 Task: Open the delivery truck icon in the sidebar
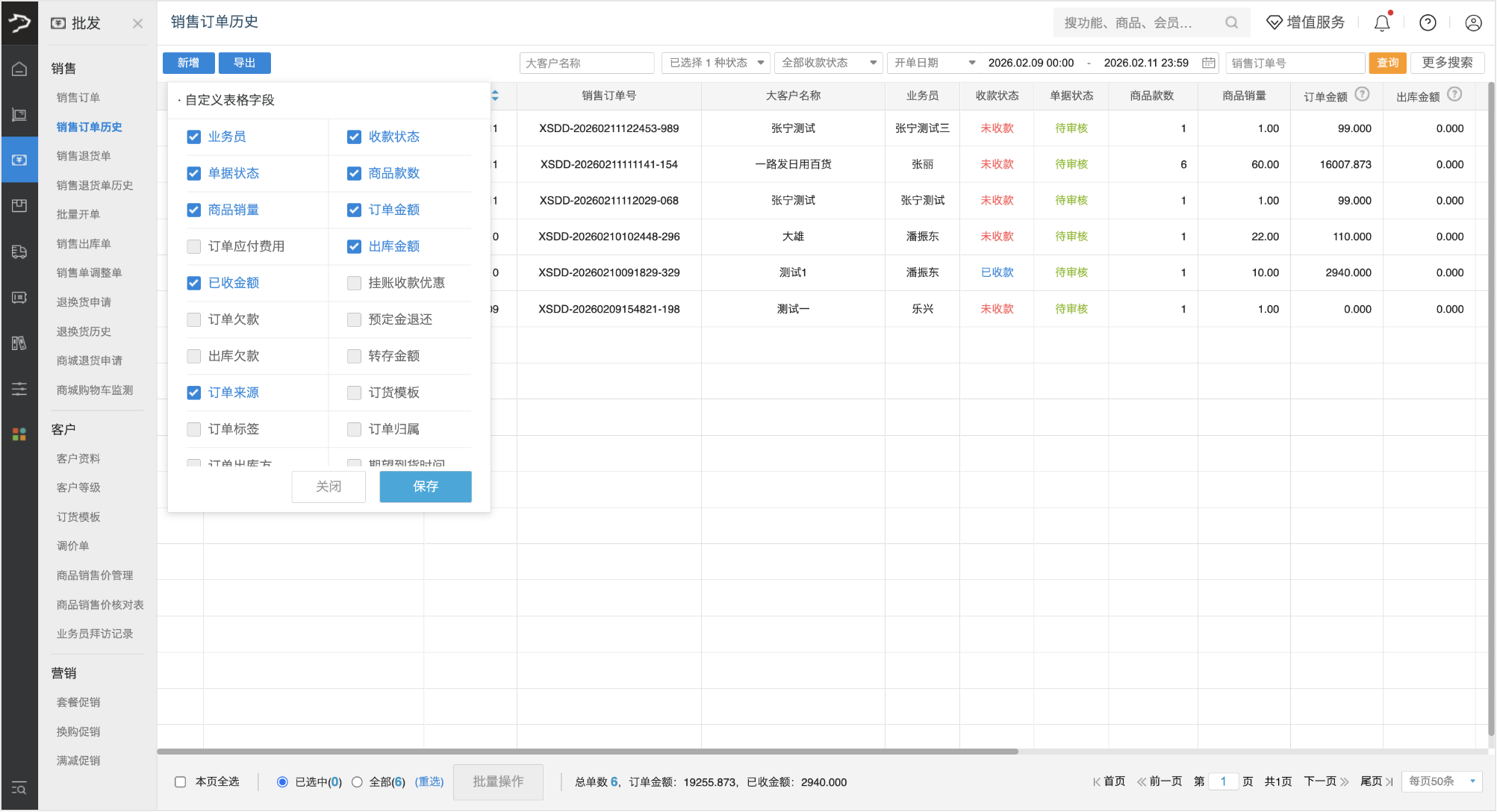[19, 252]
